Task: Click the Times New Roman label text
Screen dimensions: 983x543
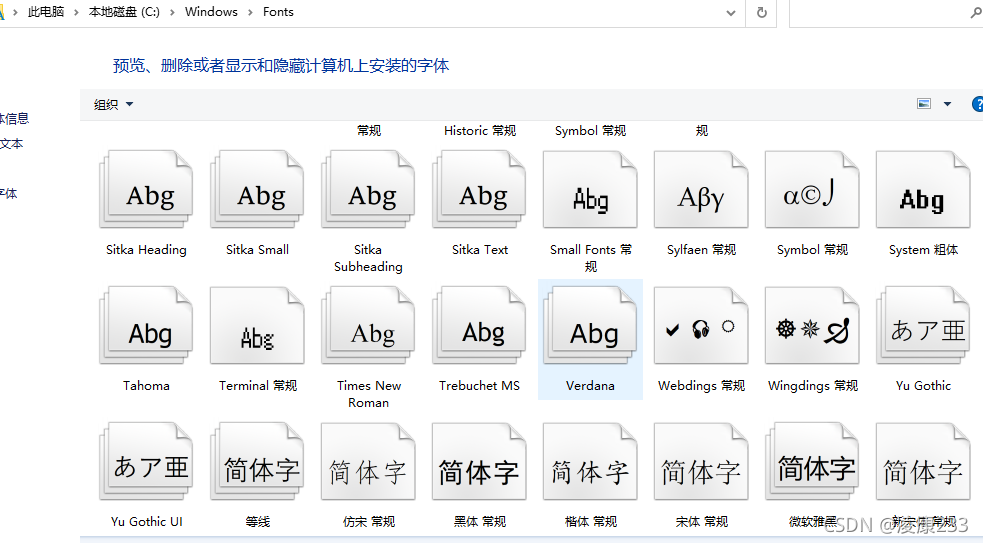Action: [x=369, y=394]
